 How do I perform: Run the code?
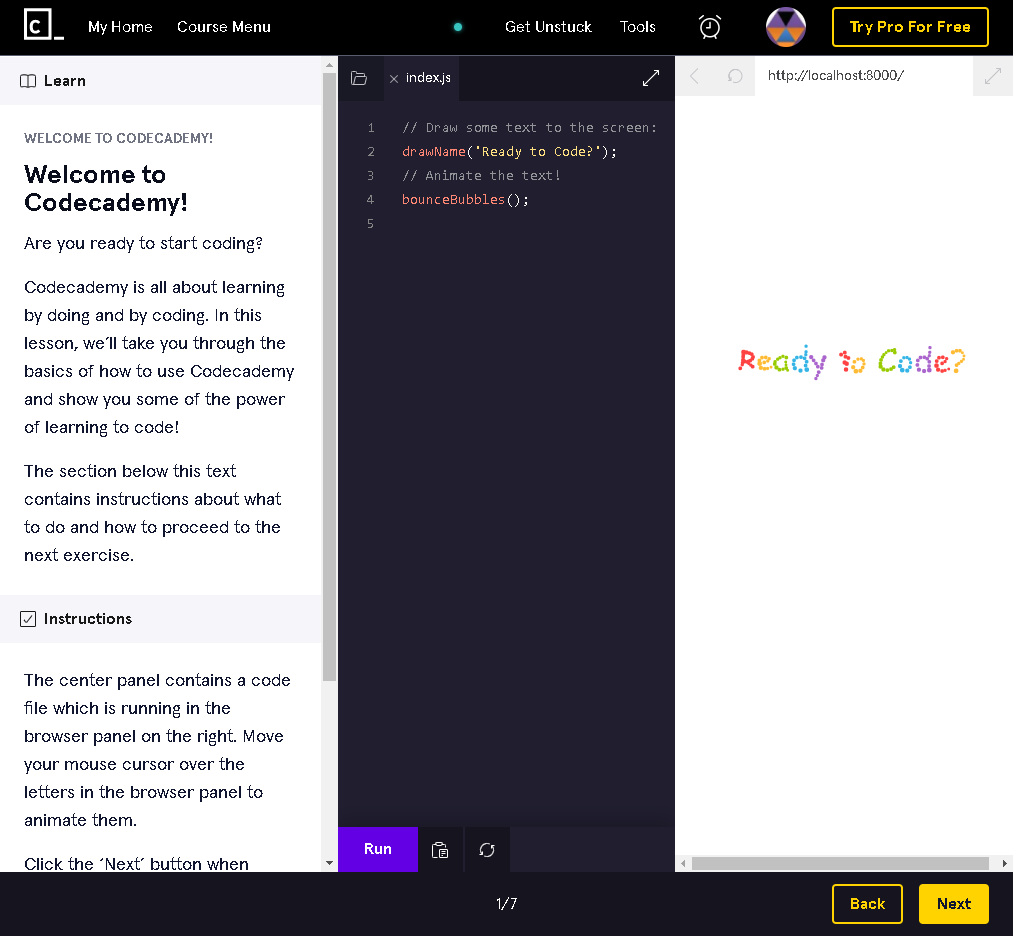click(x=378, y=849)
